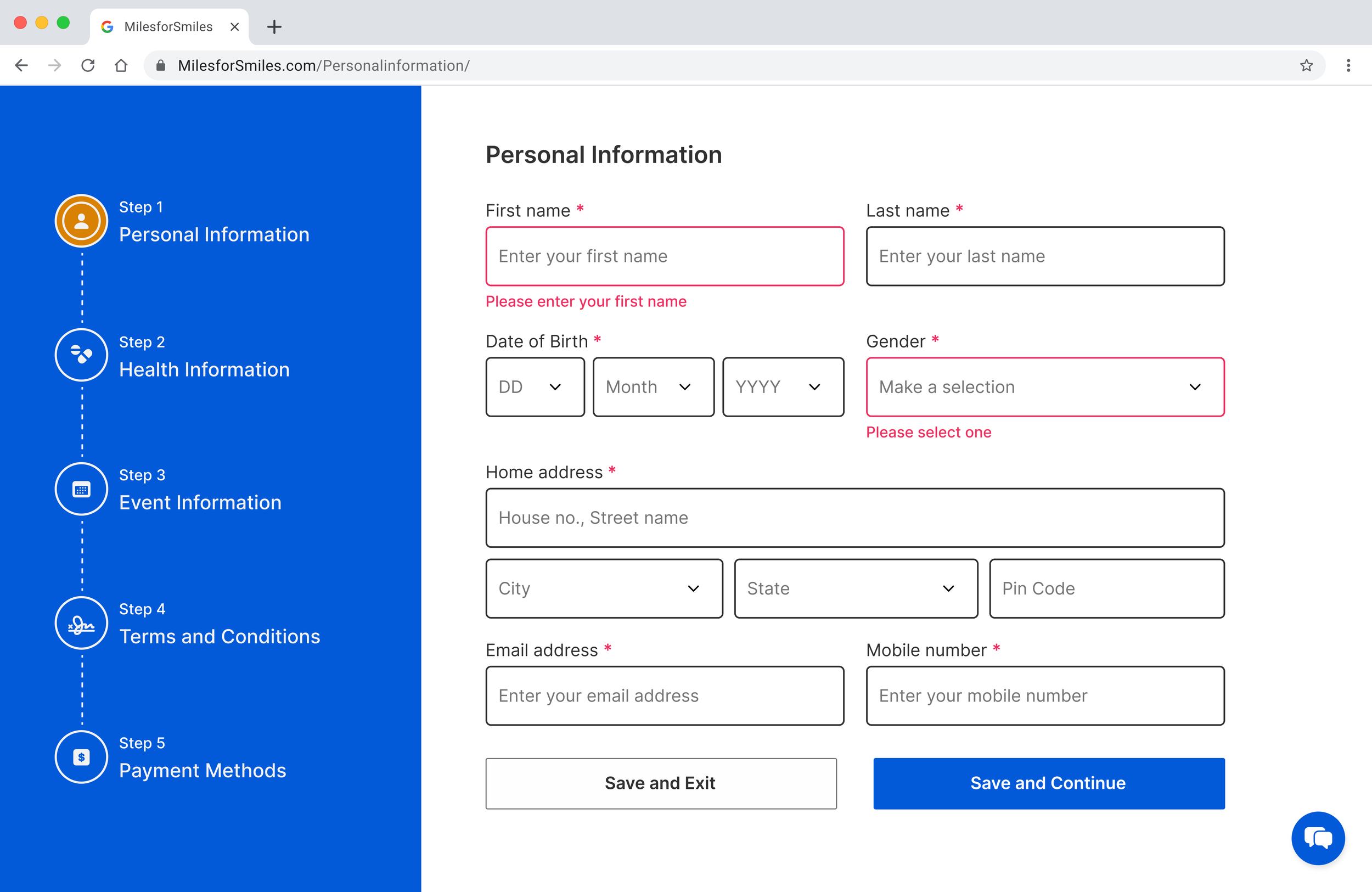The width and height of the screenshot is (1372, 892).
Task: Click the Step 1 Personal Information person icon
Action: tap(81, 221)
